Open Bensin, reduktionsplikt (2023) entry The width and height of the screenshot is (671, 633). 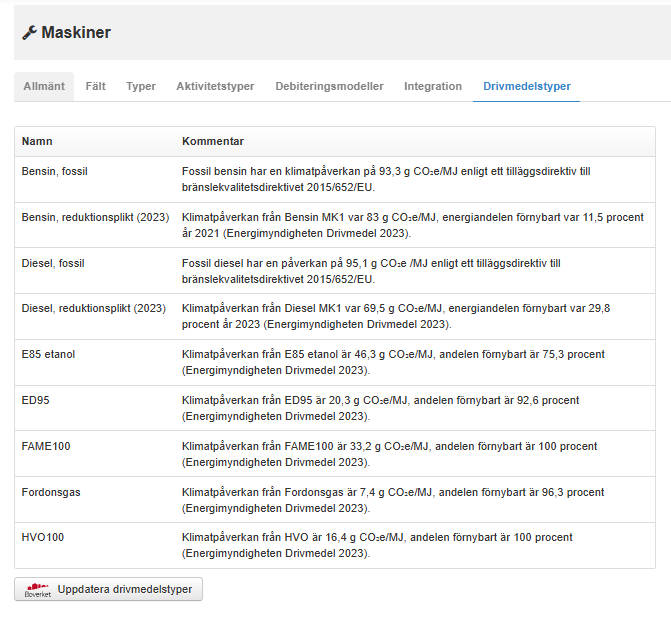click(x=95, y=217)
